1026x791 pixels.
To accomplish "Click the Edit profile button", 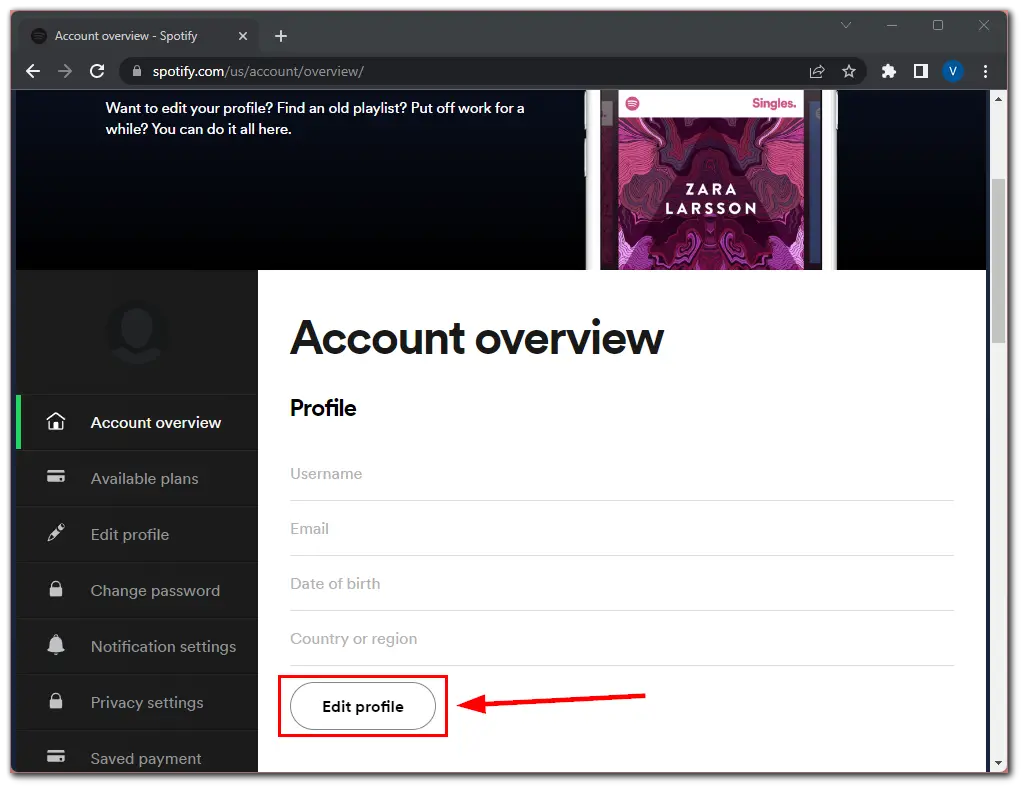I will (363, 707).
